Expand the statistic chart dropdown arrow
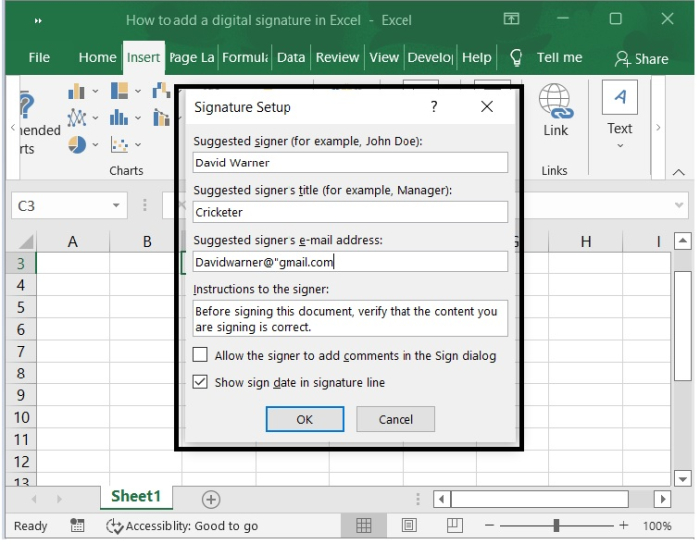The width and height of the screenshot is (700, 544). (x=138, y=118)
